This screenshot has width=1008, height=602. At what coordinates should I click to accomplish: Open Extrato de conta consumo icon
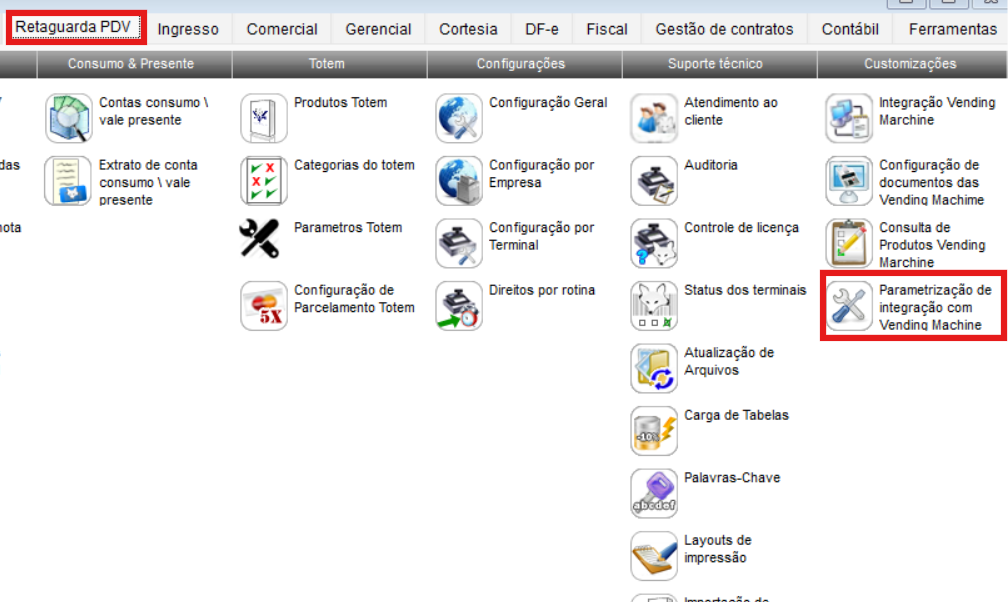tap(68, 181)
